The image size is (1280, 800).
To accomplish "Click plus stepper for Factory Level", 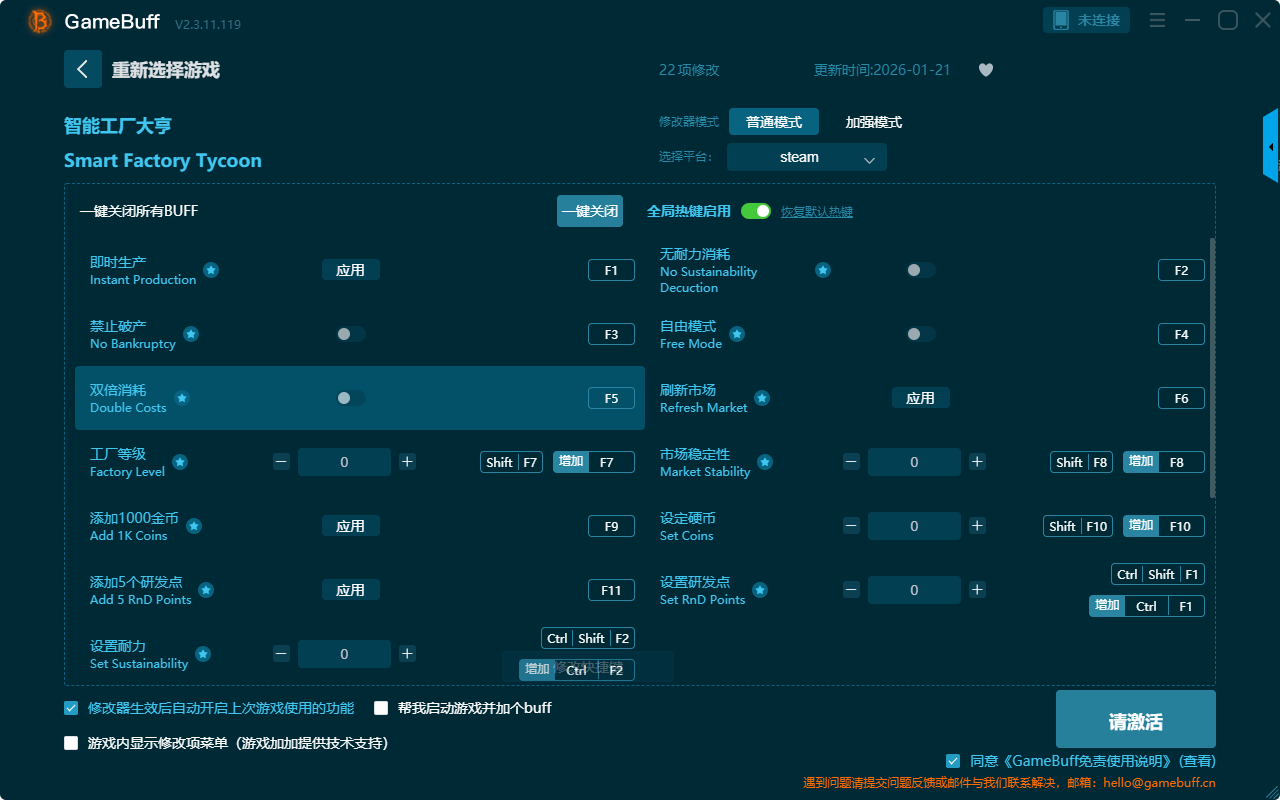I will coord(407,462).
